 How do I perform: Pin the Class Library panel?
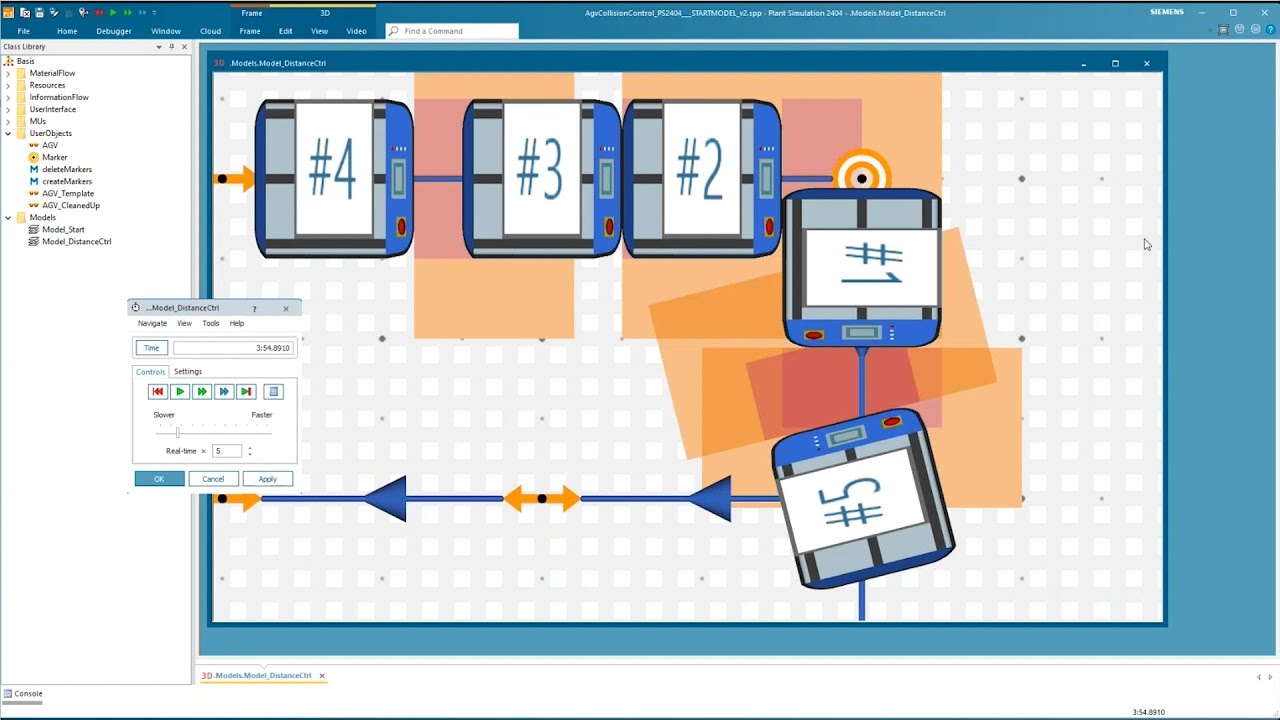171,47
